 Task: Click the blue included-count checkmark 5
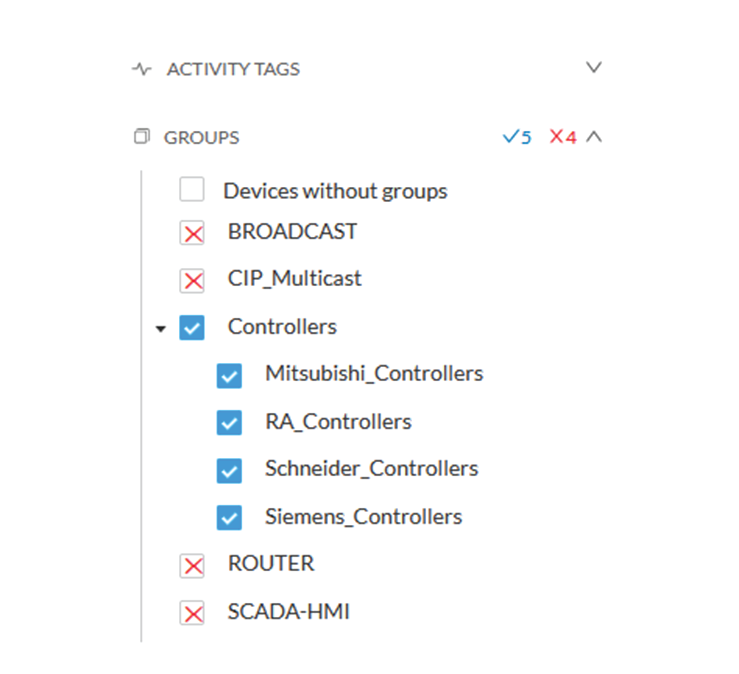(x=517, y=137)
